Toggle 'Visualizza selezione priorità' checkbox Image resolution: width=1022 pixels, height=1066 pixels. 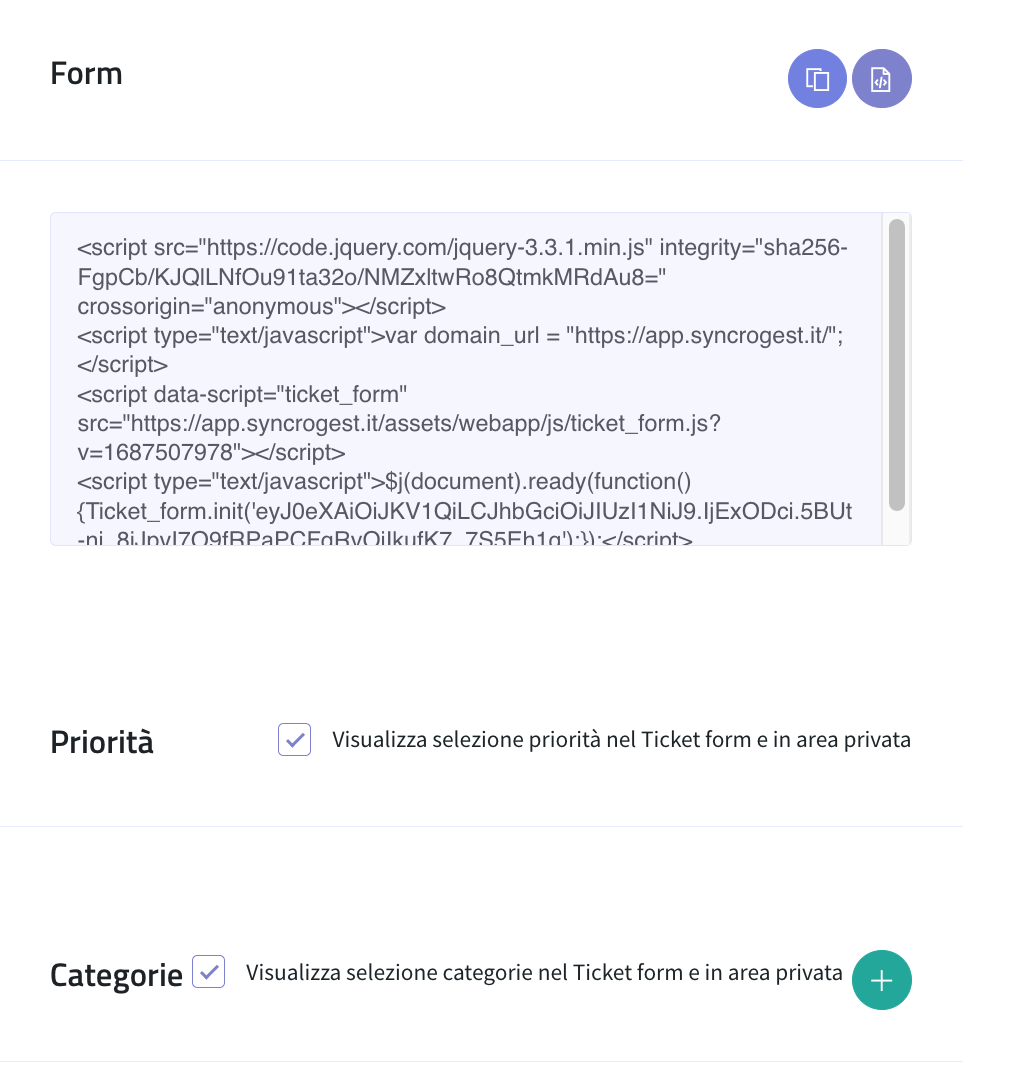294,739
